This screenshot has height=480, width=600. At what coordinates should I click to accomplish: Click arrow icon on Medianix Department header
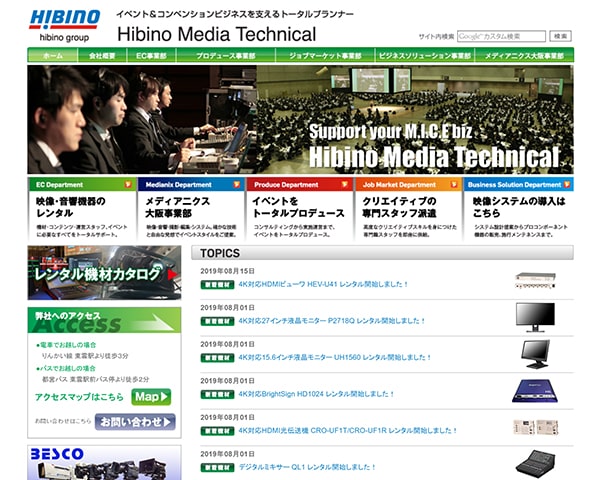click(237, 184)
